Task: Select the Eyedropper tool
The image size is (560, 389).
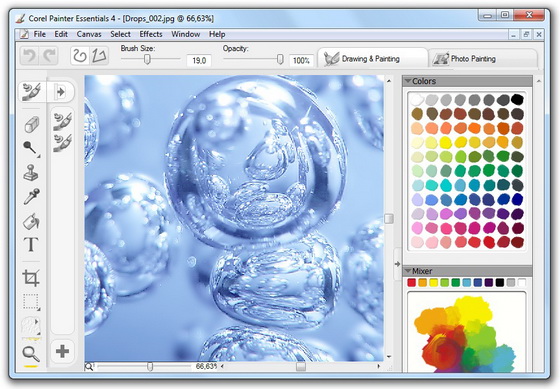Action: pyautogui.click(x=31, y=196)
